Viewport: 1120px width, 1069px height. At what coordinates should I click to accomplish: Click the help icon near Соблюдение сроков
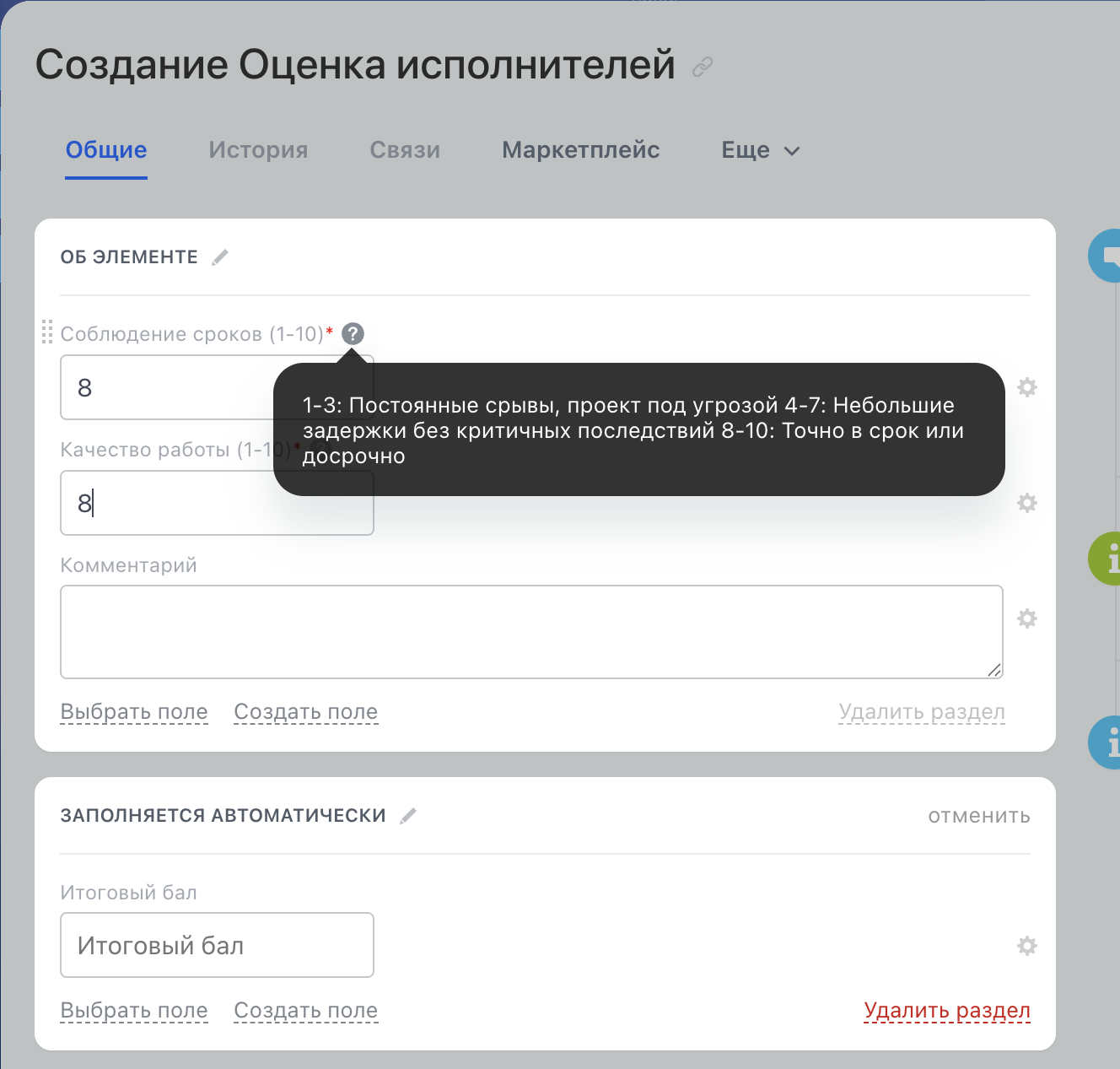click(353, 333)
